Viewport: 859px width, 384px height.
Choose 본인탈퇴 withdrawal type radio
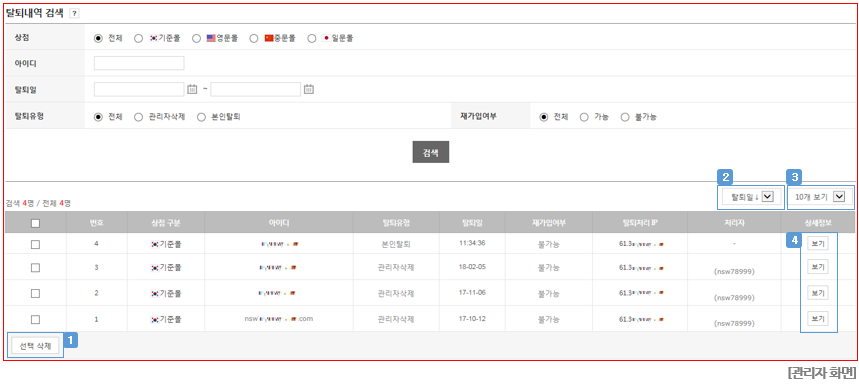201,117
